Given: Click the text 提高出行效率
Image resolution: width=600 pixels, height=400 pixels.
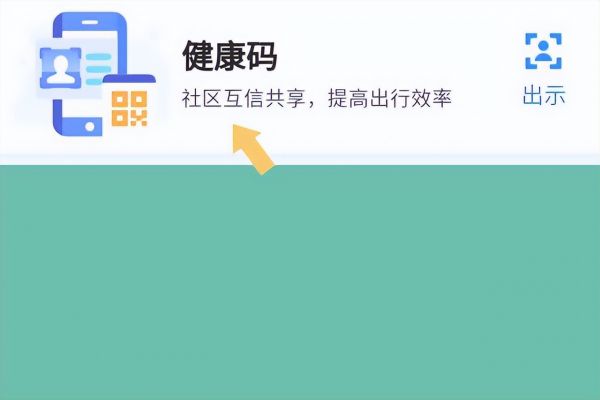Looking at the screenshot, I should point(390,98).
